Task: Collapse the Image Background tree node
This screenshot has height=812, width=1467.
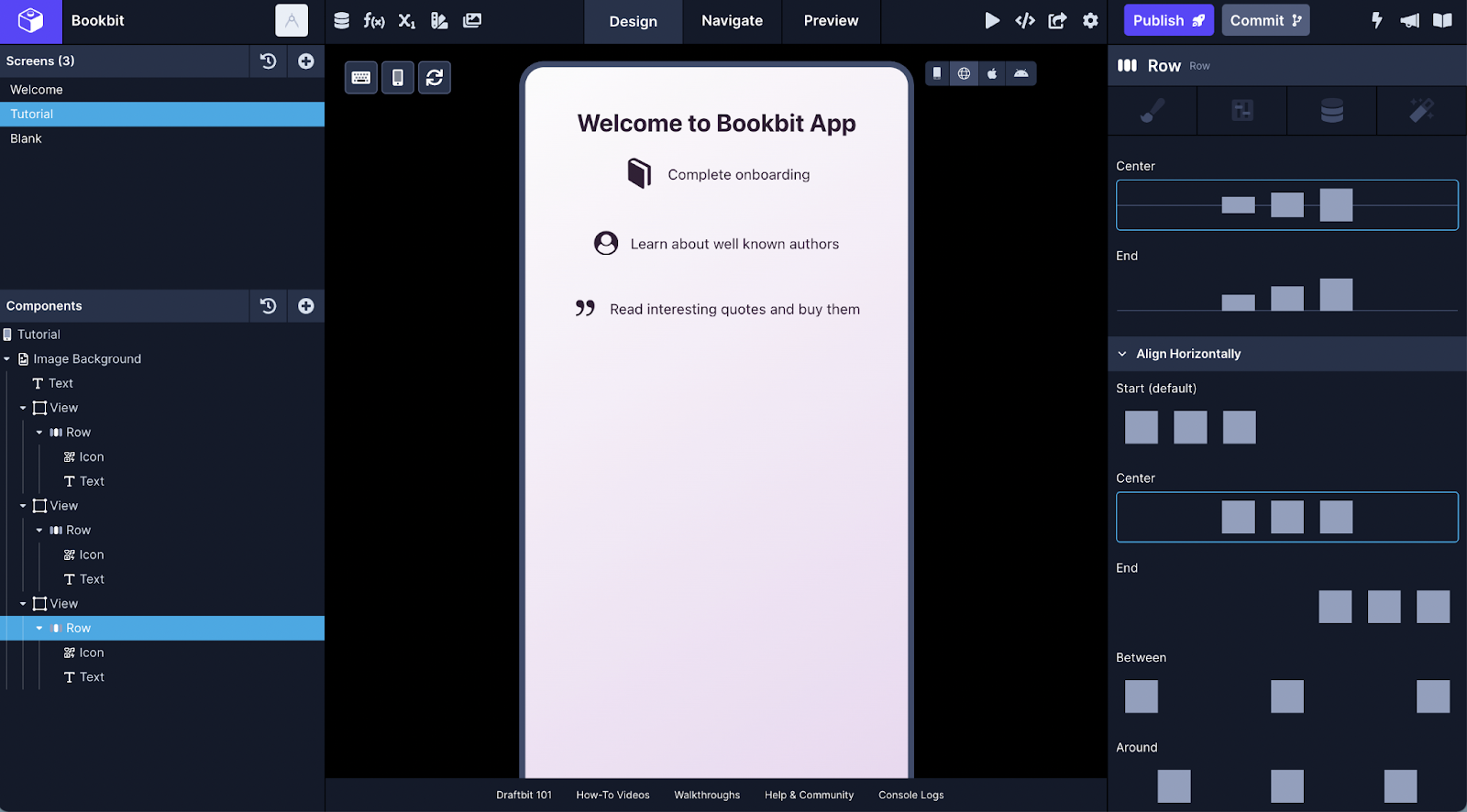Action: pyautogui.click(x=7, y=359)
